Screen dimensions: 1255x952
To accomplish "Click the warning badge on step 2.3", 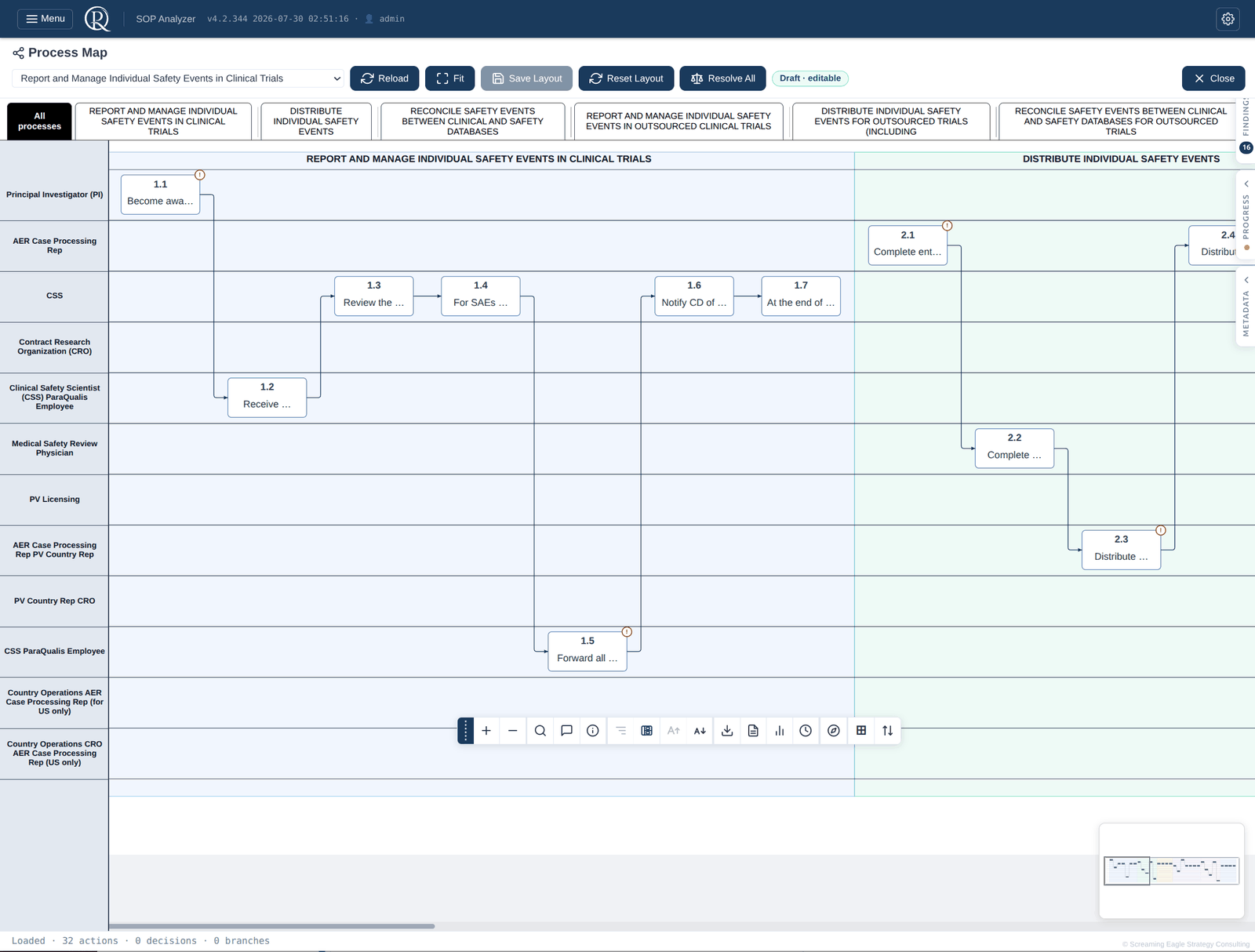I will [1161, 530].
